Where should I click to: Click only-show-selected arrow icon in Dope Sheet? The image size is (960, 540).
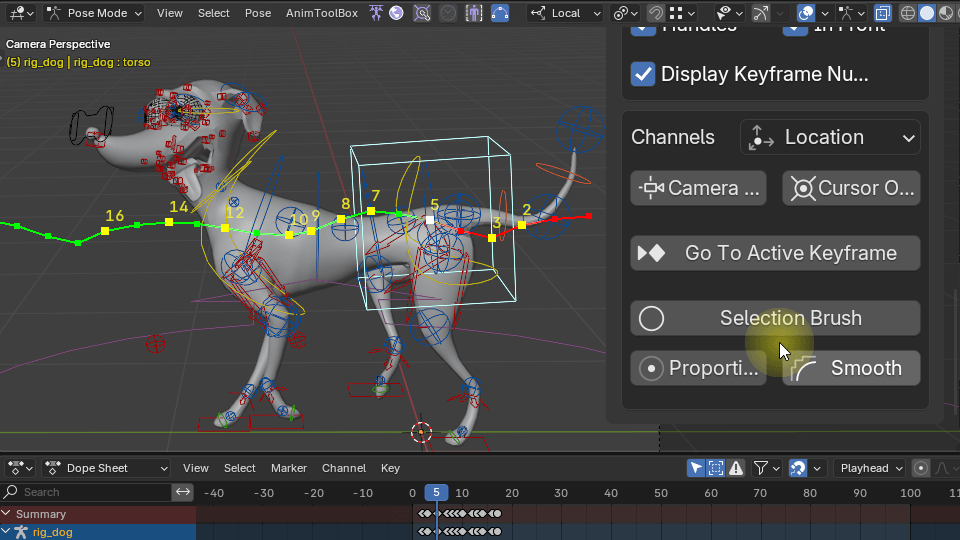click(x=697, y=468)
